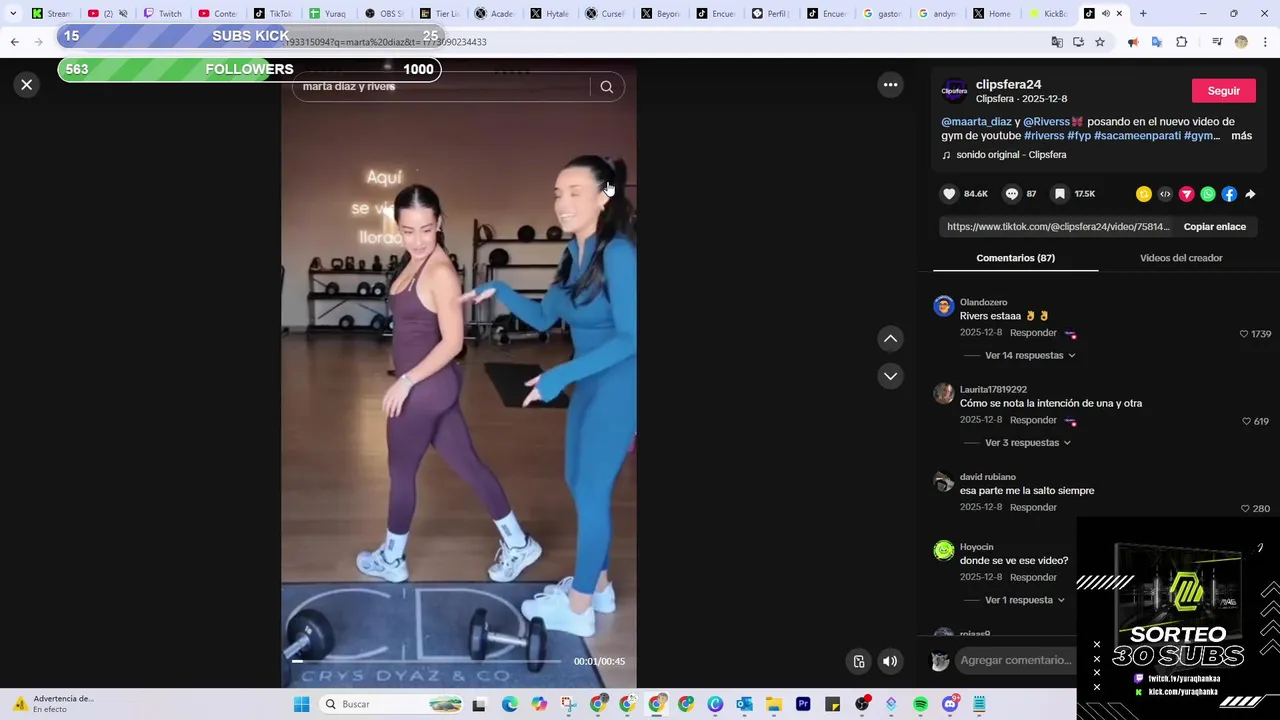Click the search magnifier icon in video
This screenshot has width=1280, height=720.
(x=606, y=87)
